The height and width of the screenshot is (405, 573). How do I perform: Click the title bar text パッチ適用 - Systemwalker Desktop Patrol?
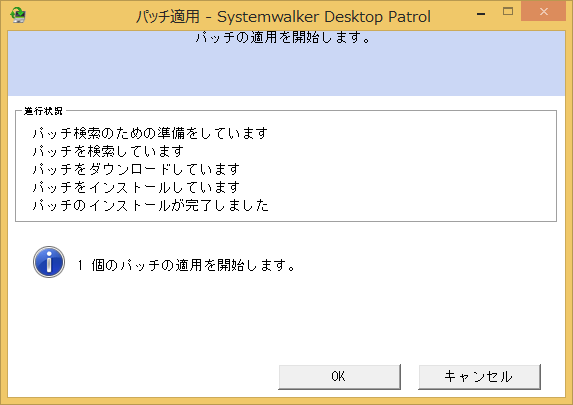(283, 16)
